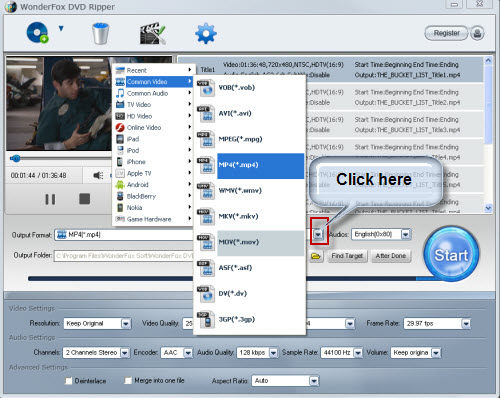Enable Merge into one file checkbox
500x398 pixels.
128,381
